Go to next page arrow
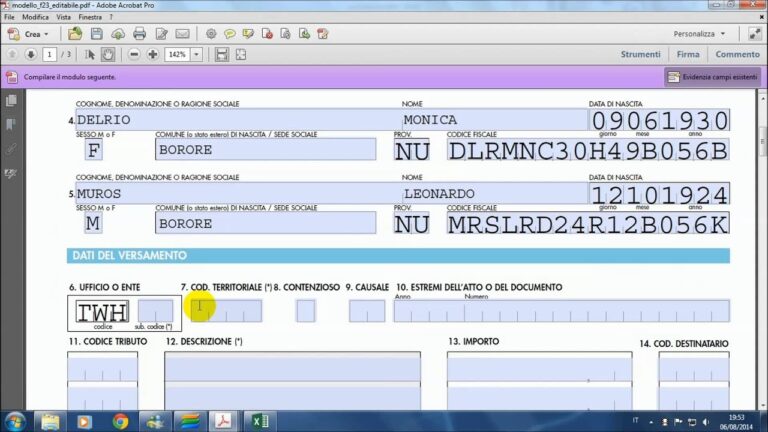 pyautogui.click(x=30, y=54)
